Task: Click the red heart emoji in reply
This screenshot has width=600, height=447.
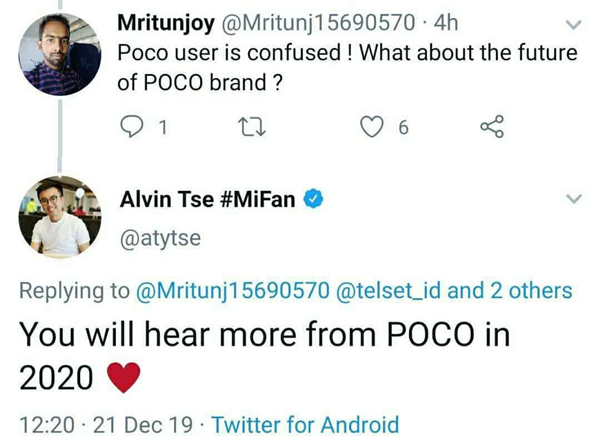Action: tap(123, 377)
